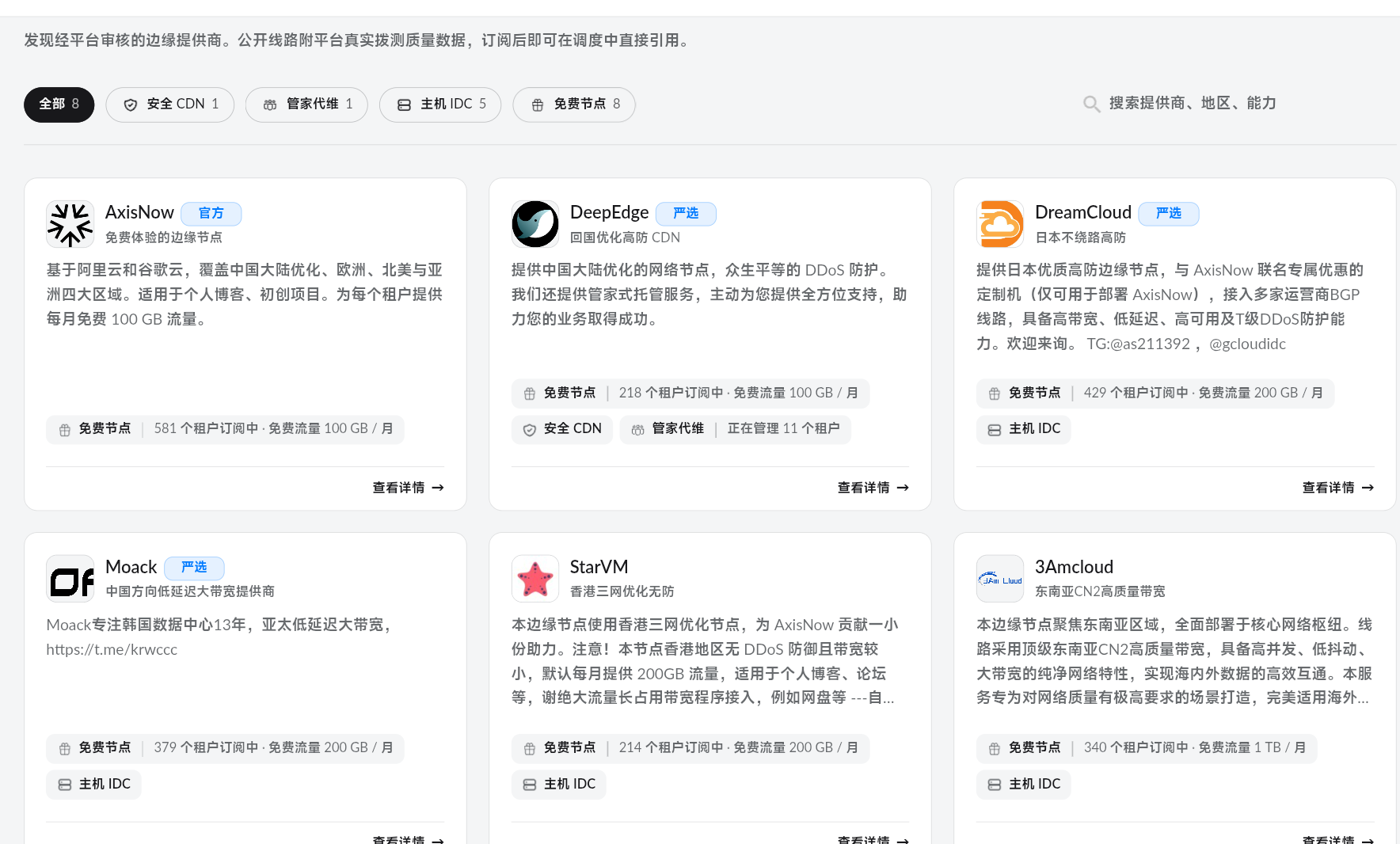
Task: Open 查看详情 for DeepEdge
Action: [x=873, y=488]
